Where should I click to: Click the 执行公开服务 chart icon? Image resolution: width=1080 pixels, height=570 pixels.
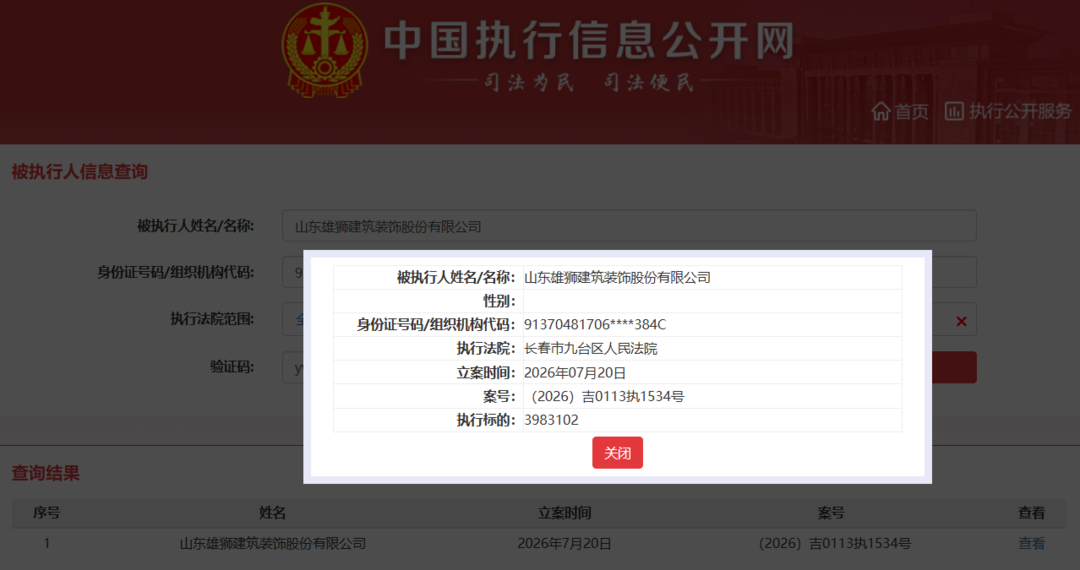pyautogui.click(x=954, y=111)
